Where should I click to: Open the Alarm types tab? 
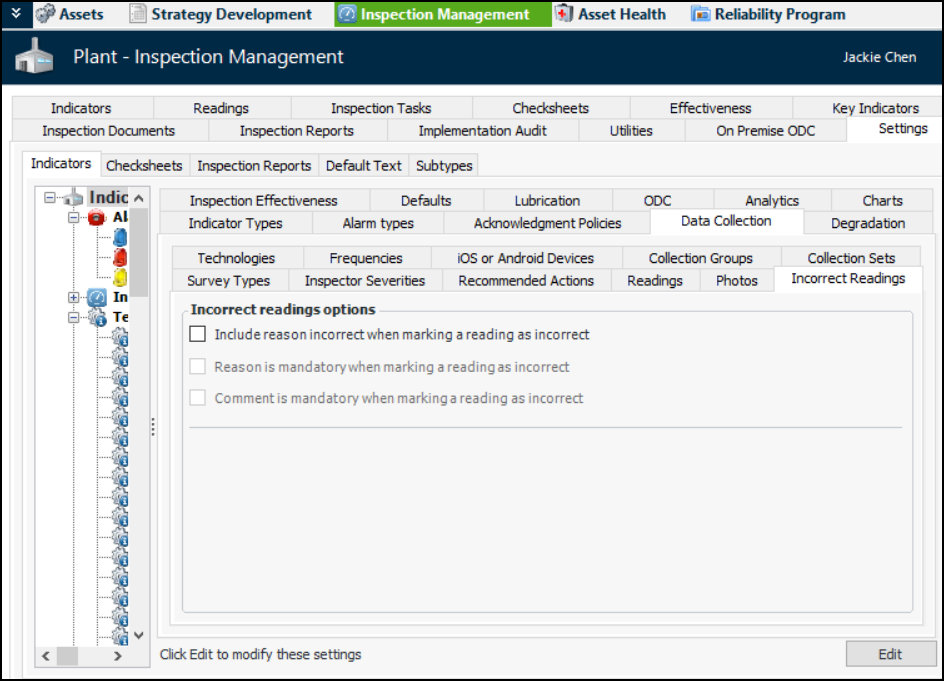(x=378, y=223)
